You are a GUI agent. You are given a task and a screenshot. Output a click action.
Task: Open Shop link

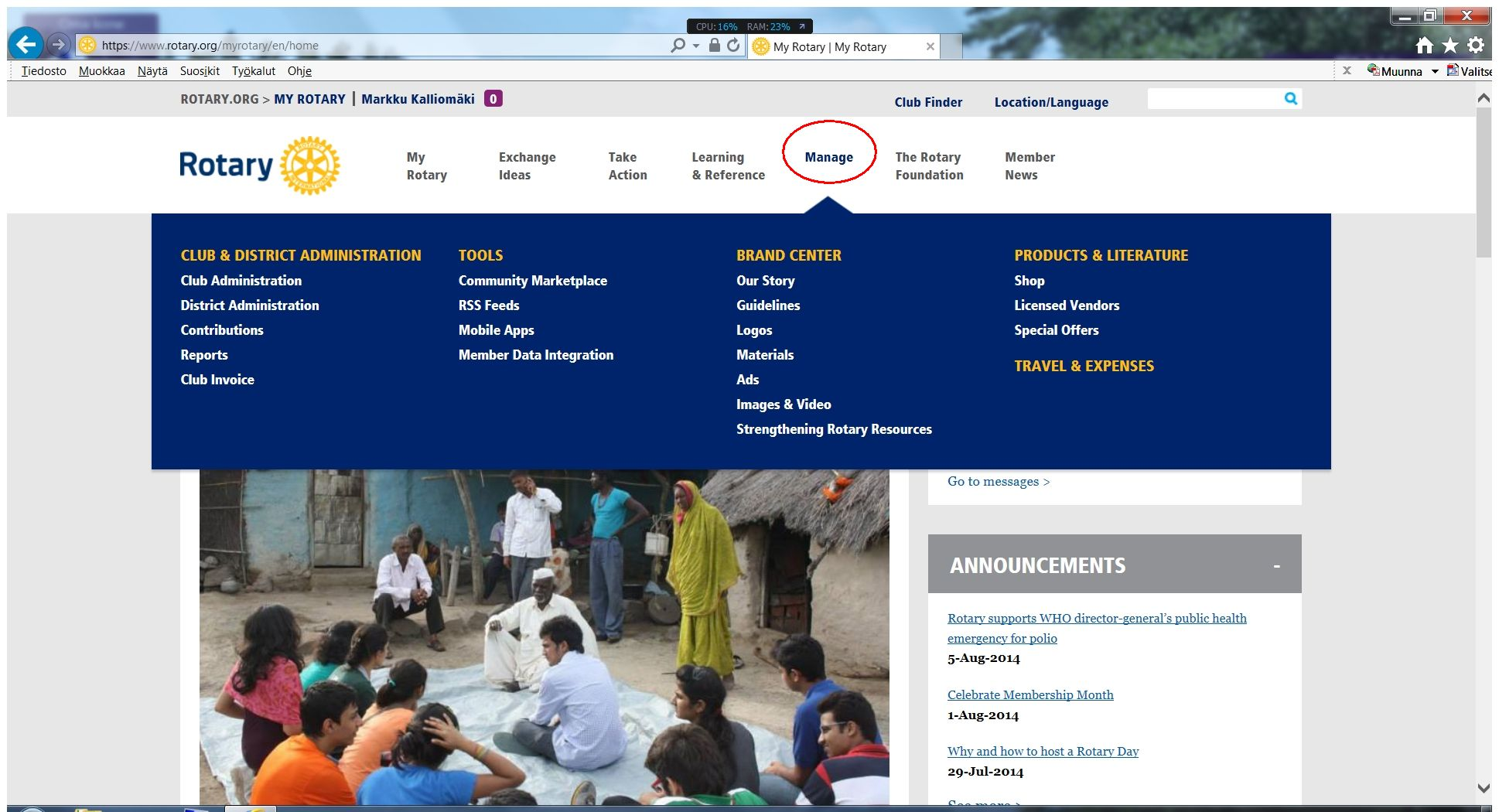click(x=1029, y=281)
